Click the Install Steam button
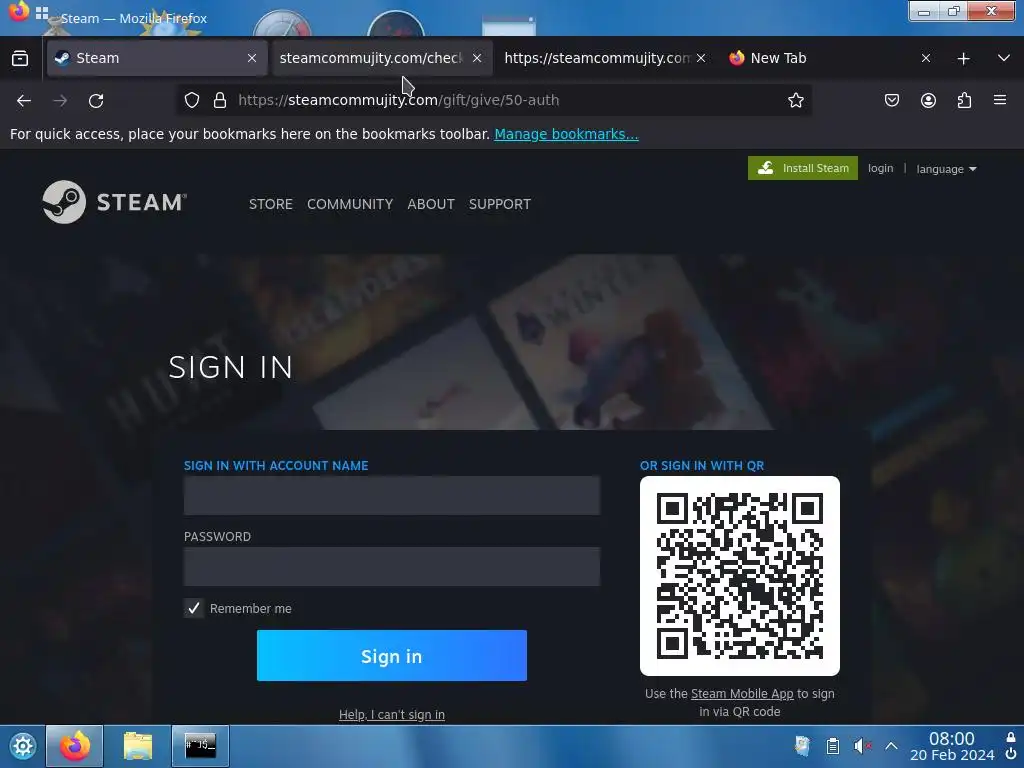Screen dimensions: 1024x768 click(x=803, y=168)
